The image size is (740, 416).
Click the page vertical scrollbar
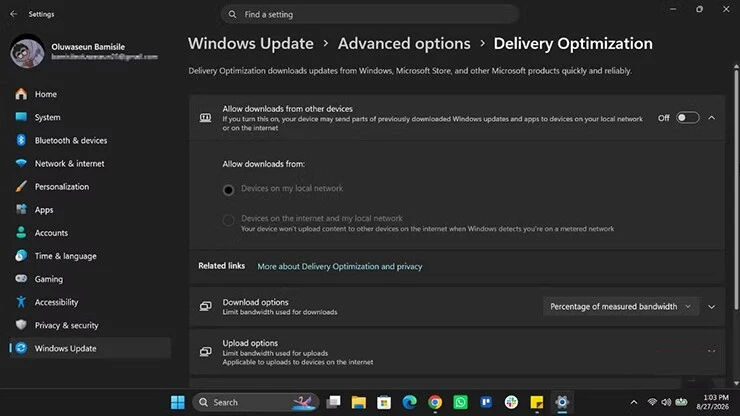pyautogui.click(x=736, y=189)
